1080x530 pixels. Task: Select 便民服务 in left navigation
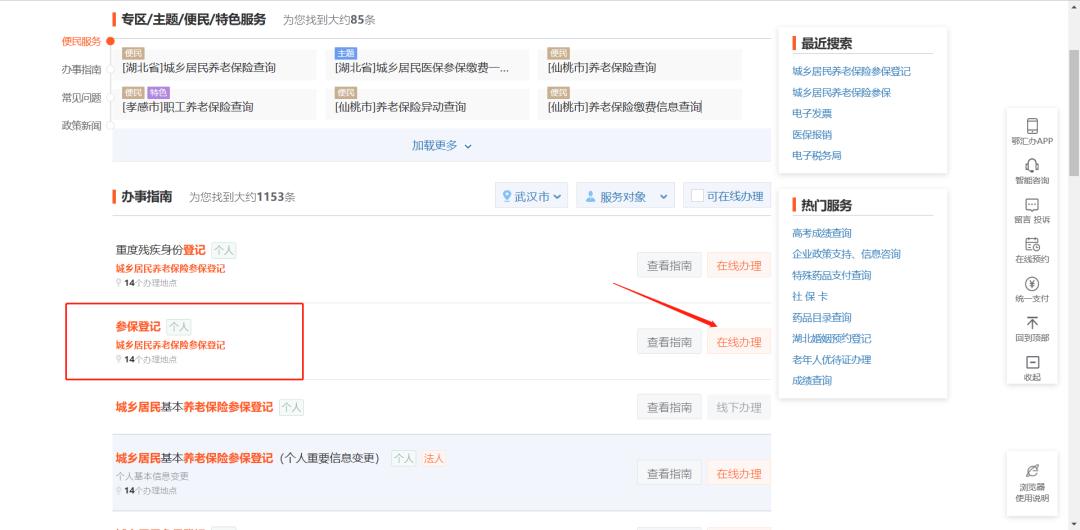pos(81,41)
